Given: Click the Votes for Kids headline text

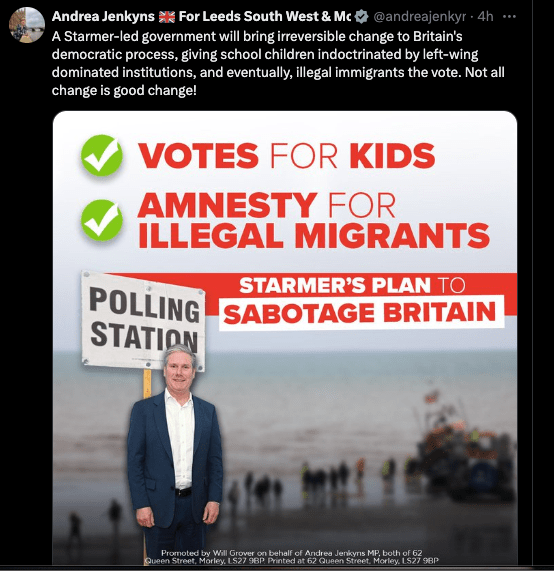Looking at the screenshot, I should click(286, 155).
